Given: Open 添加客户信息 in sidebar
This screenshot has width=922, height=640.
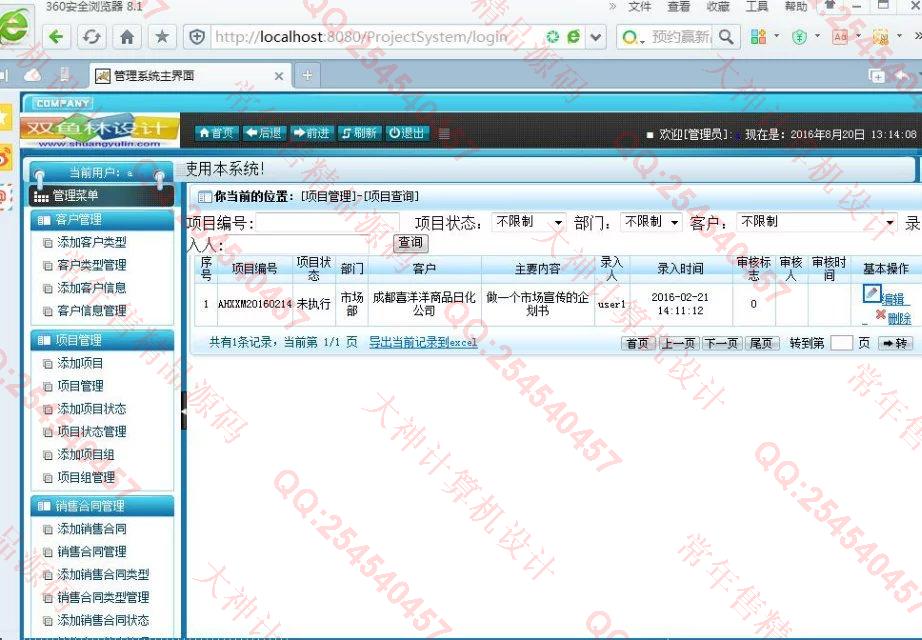Looking at the screenshot, I should [91, 288].
